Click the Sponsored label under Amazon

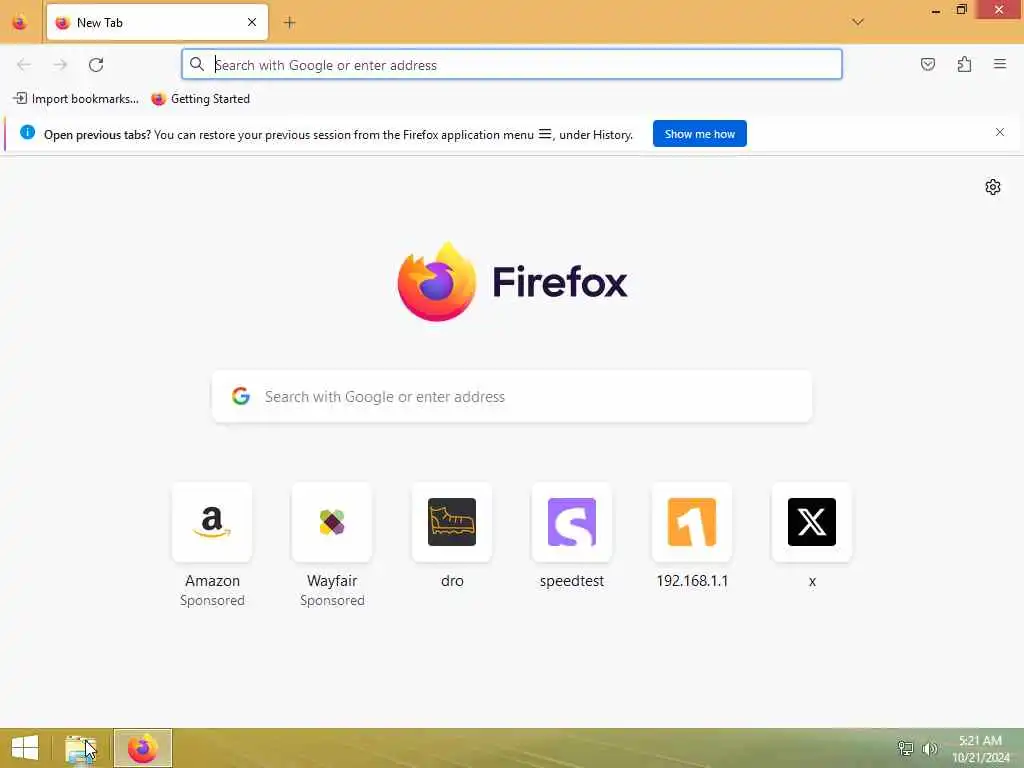tap(212, 600)
